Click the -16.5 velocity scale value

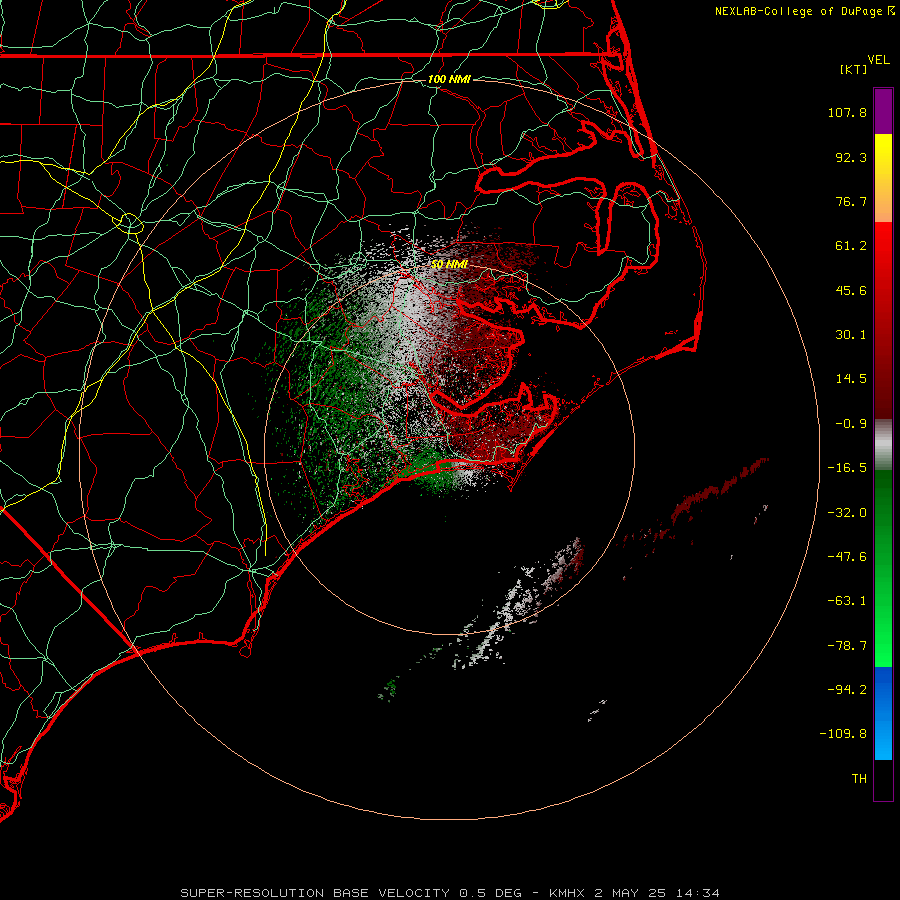(847, 468)
